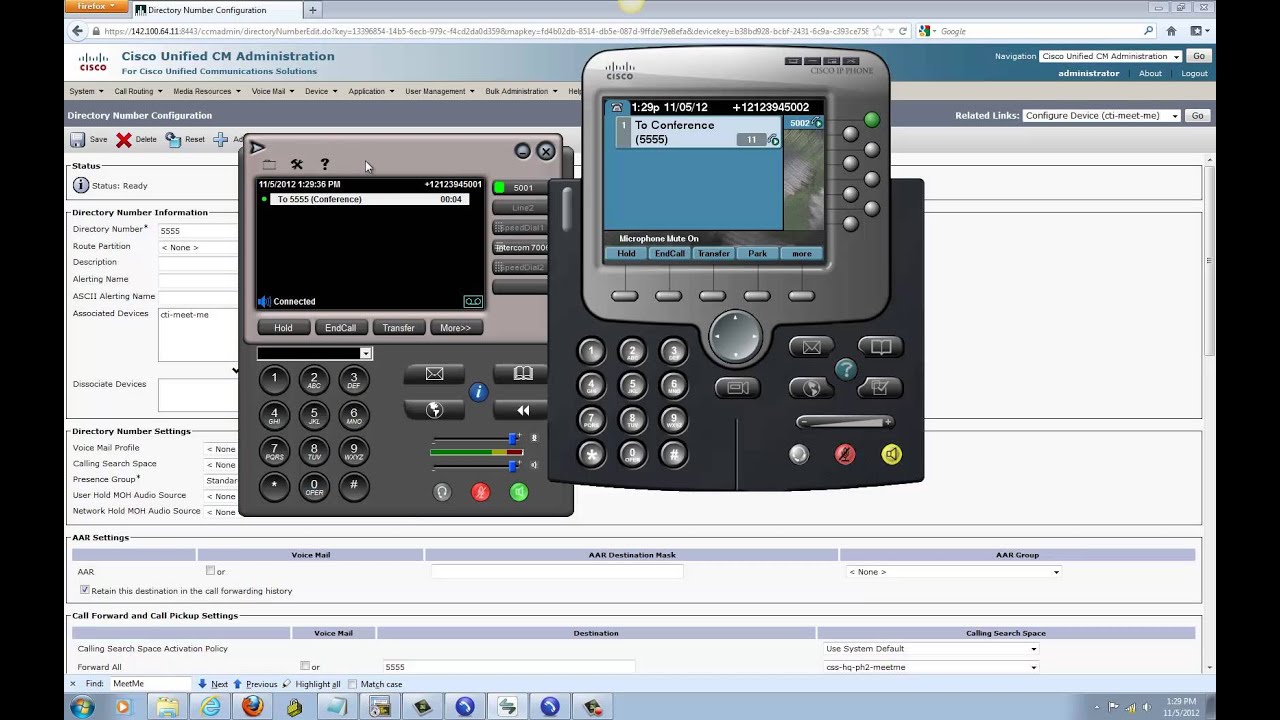Viewport: 1280px width, 720px height.
Task: Open the directories book button on Cisco IP Phone
Action: click(x=881, y=347)
